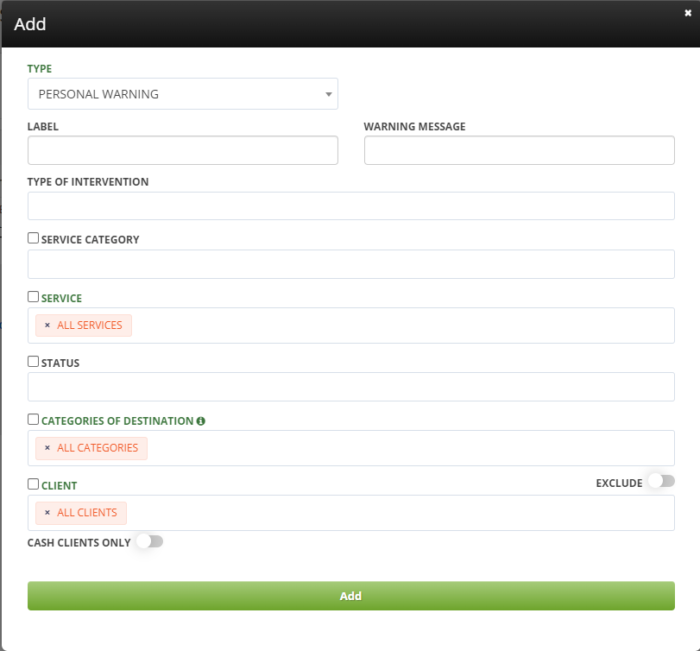Turn on the Cash Clients Only switch
The height and width of the screenshot is (651, 700).
click(x=148, y=542)
